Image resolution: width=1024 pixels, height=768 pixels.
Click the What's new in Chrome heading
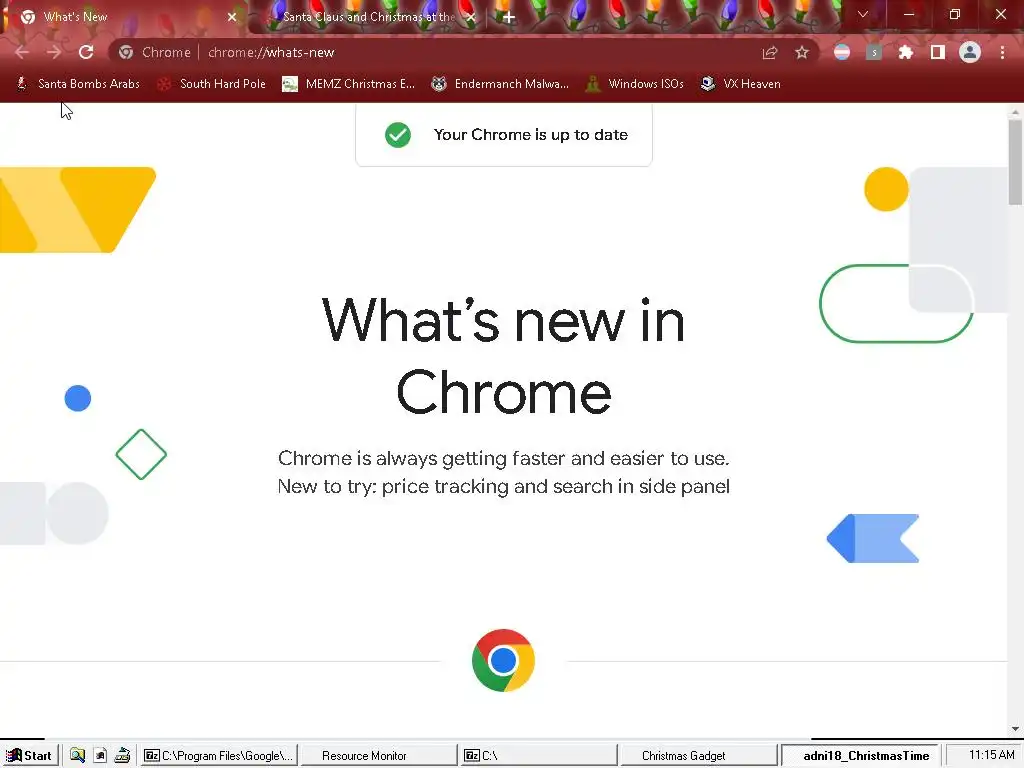click(x=504, y=356)
